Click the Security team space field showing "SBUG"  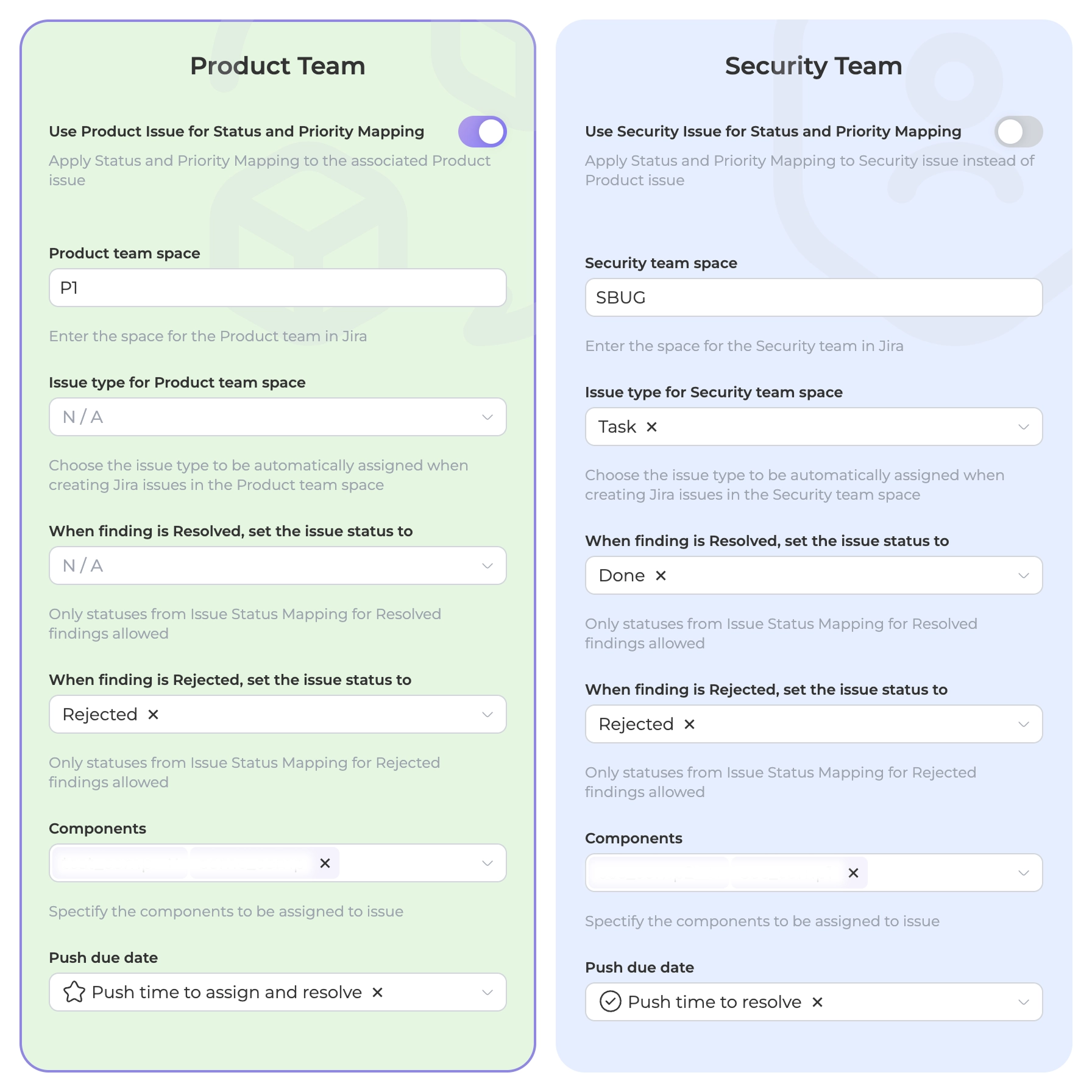[x=814, y=297]
